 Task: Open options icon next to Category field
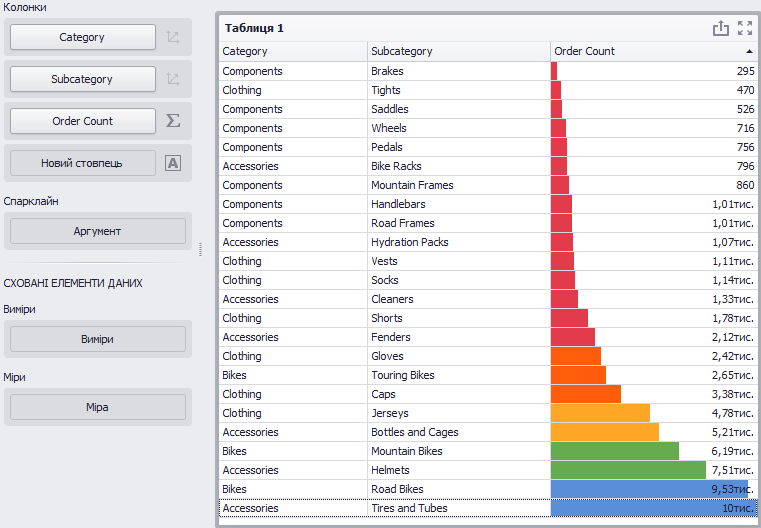pyautogui.click(x=173, y=37)
